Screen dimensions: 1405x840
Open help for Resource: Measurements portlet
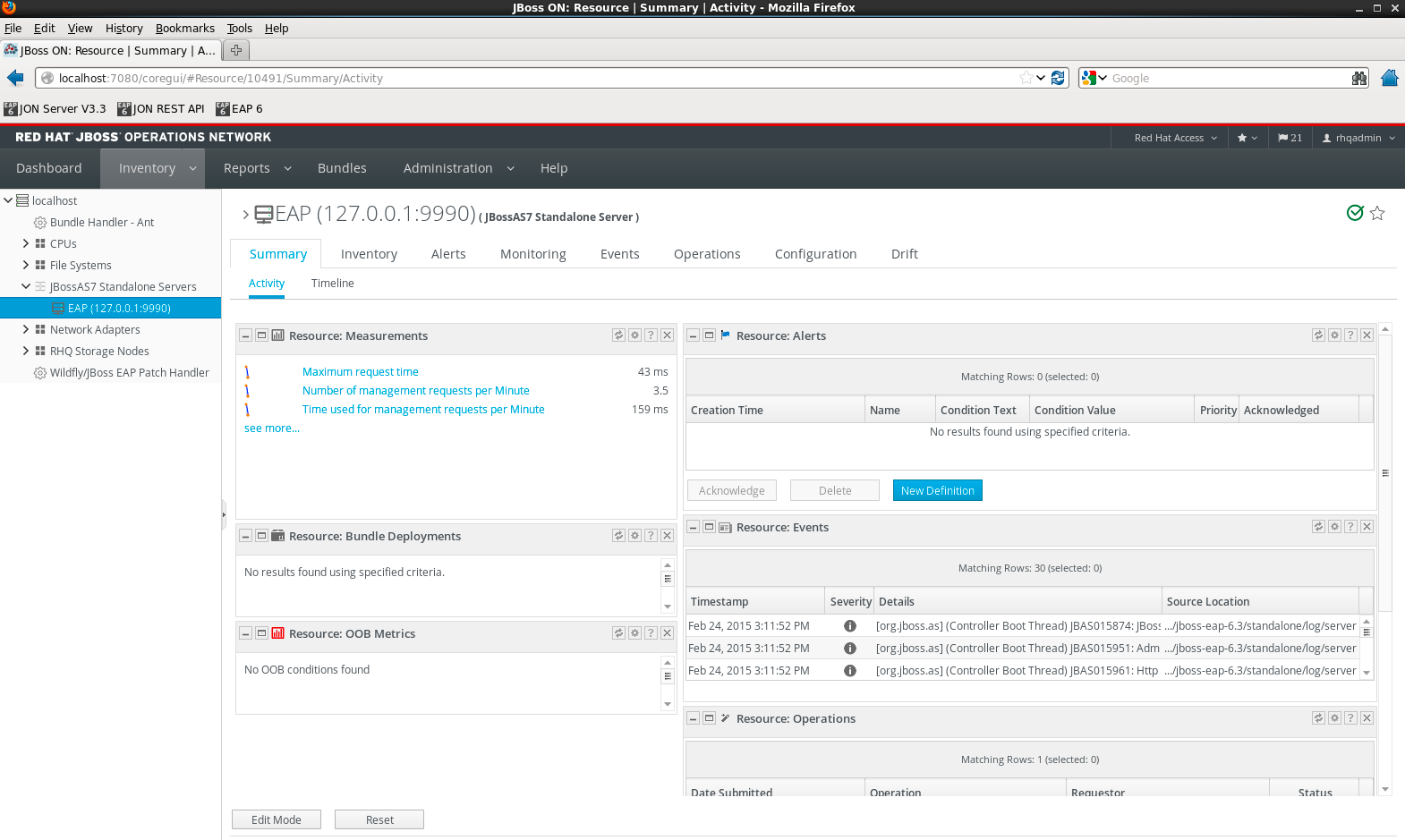click(651, 335)
